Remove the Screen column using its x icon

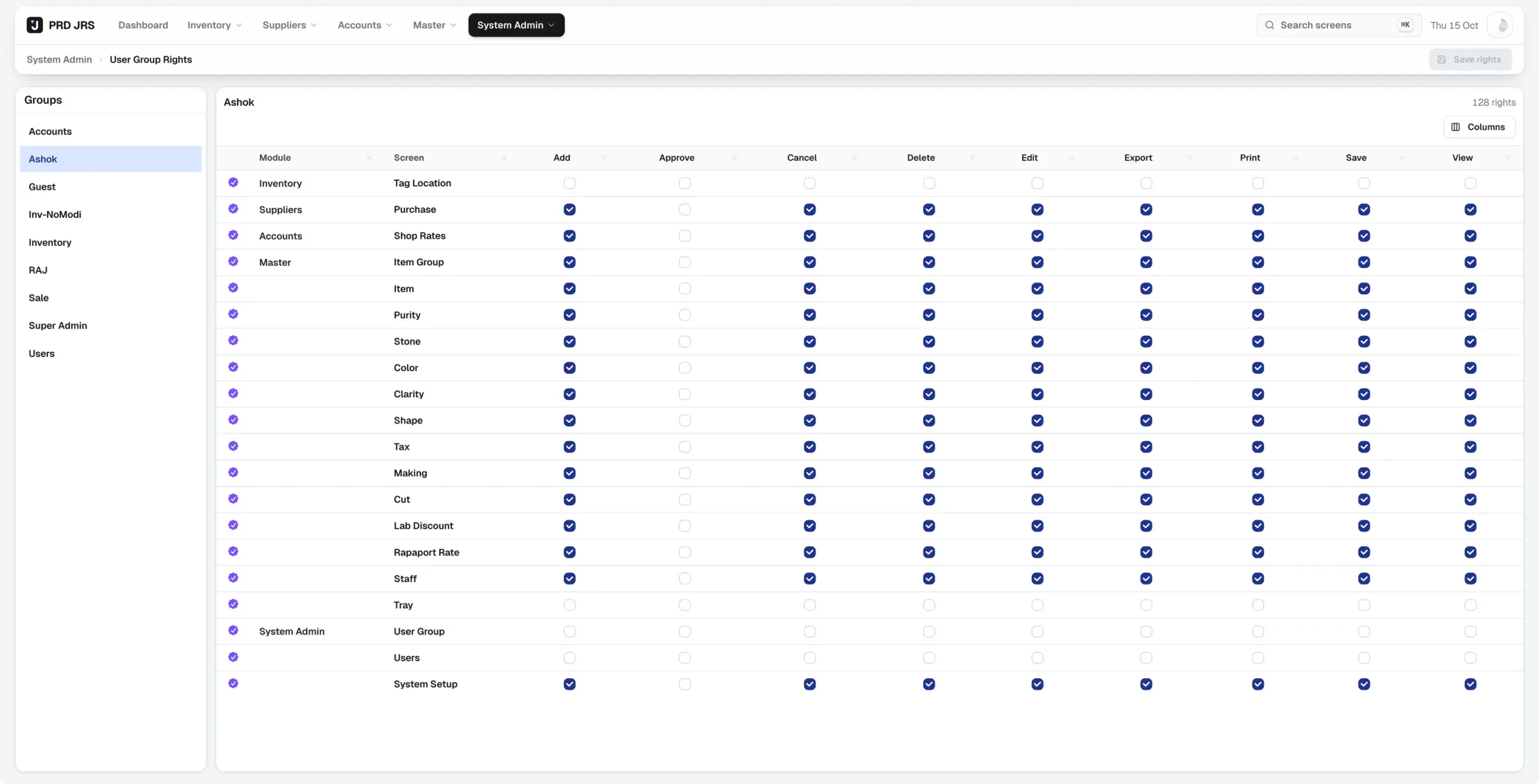(x=504, y=158)
